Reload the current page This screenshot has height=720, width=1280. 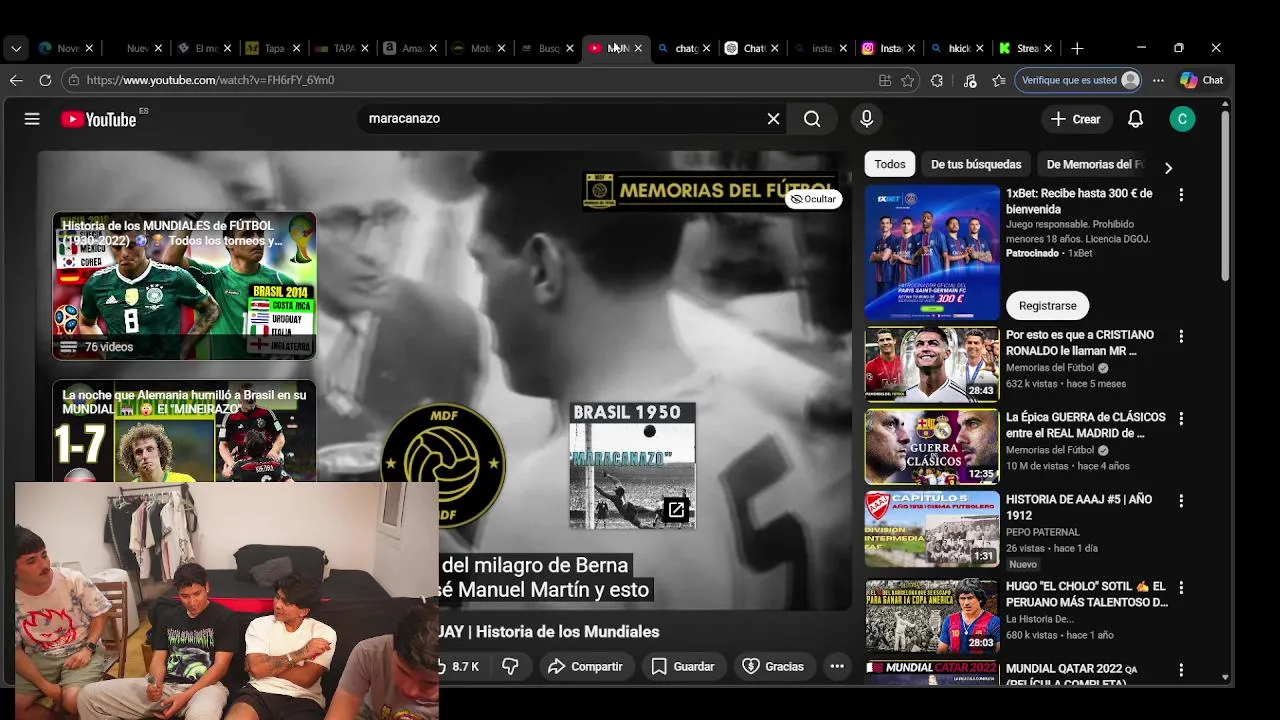coord(45,80)
